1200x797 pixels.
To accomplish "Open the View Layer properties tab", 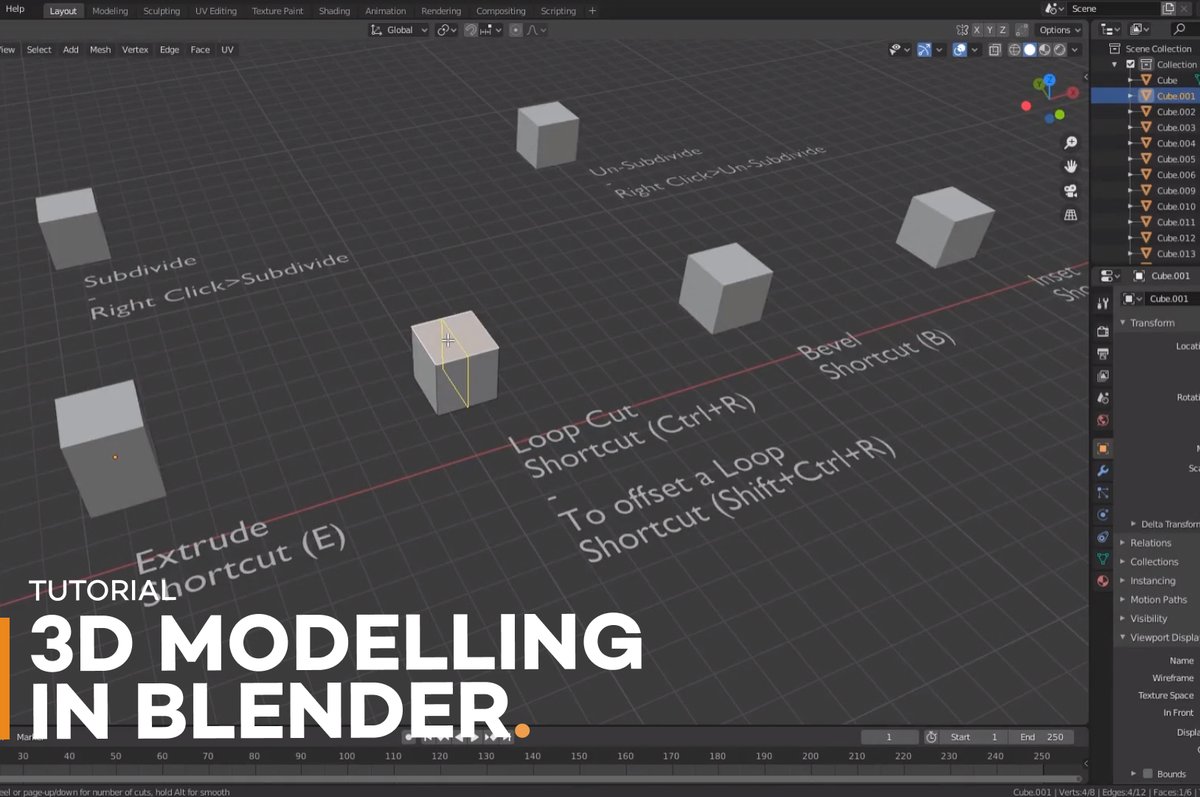I will [1103, 376].
